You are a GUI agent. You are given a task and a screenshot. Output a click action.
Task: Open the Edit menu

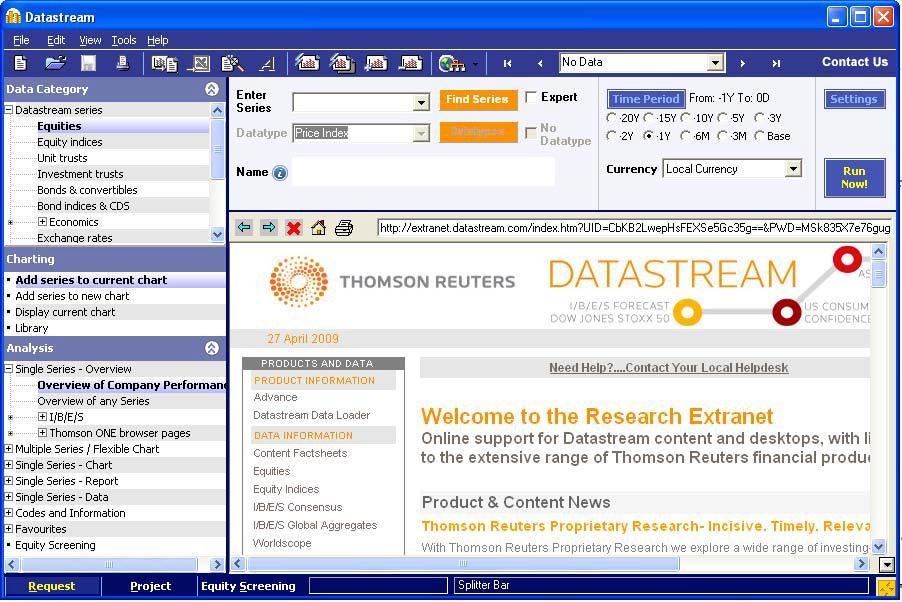pyautogui.click(x=56, y=40)
